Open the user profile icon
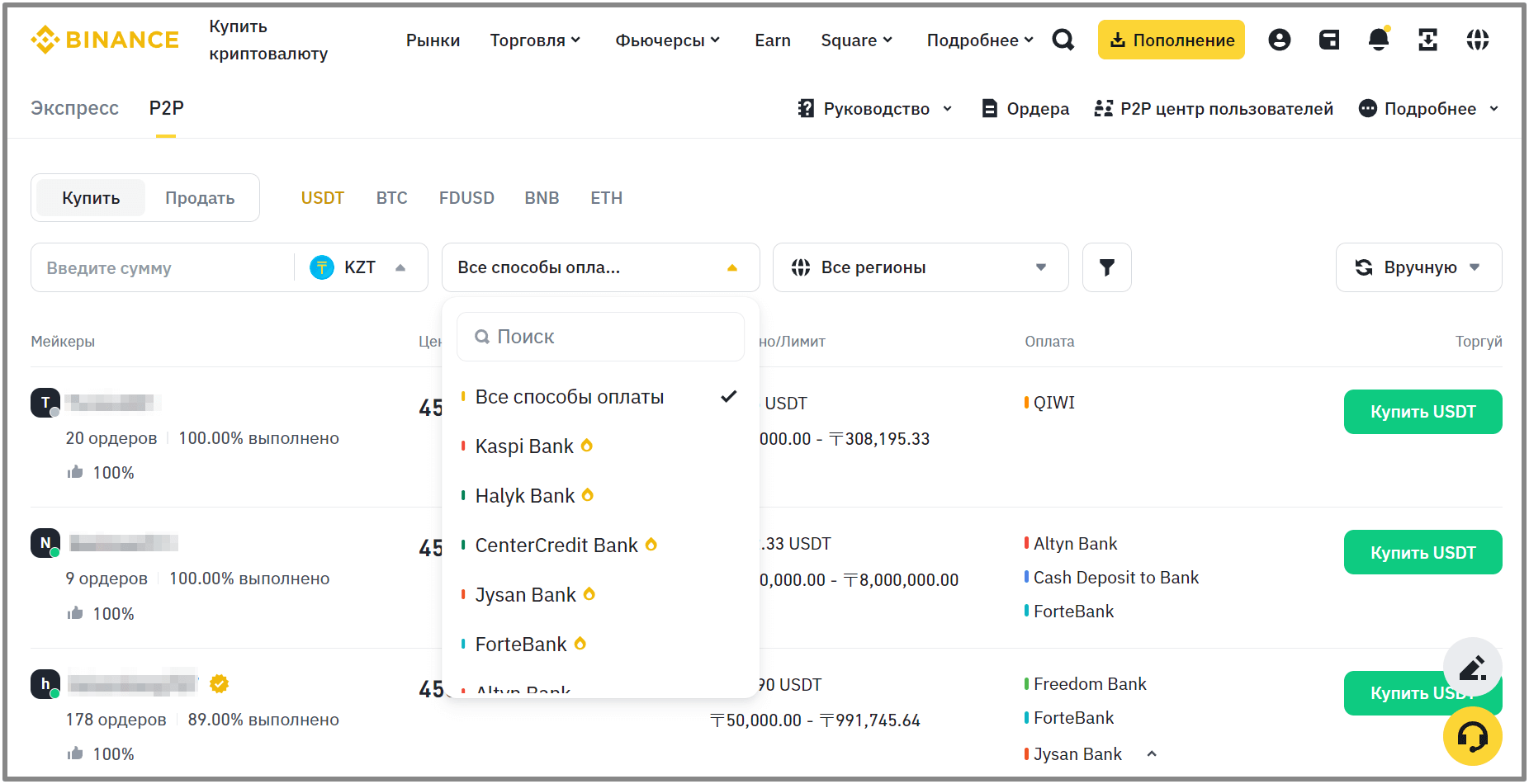1529x784 pixels. pyautogui.click(x=1280, y=40)
